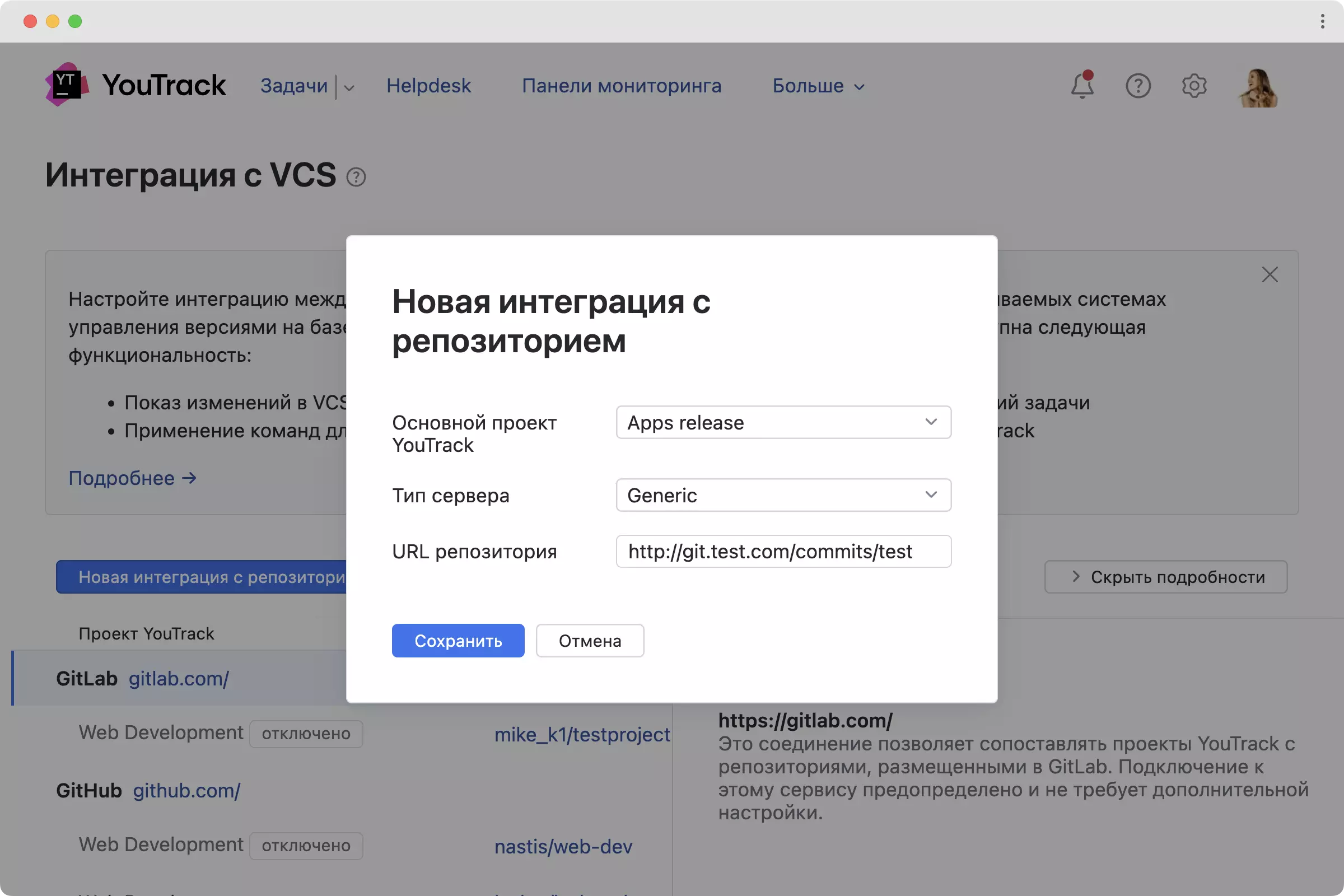Open the nastis/web-dev repository link

(x=563, y=846)
